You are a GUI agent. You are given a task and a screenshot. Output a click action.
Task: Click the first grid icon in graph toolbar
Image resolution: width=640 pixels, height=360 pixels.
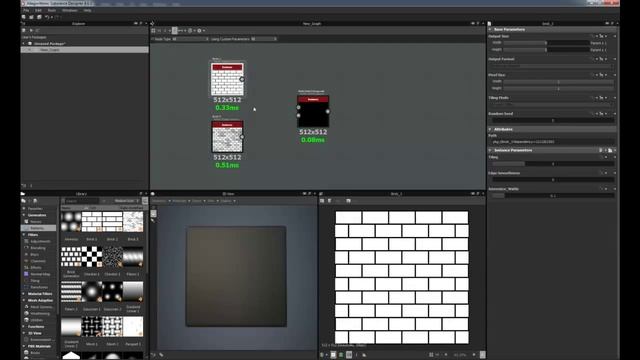click(x=153, y=31)
